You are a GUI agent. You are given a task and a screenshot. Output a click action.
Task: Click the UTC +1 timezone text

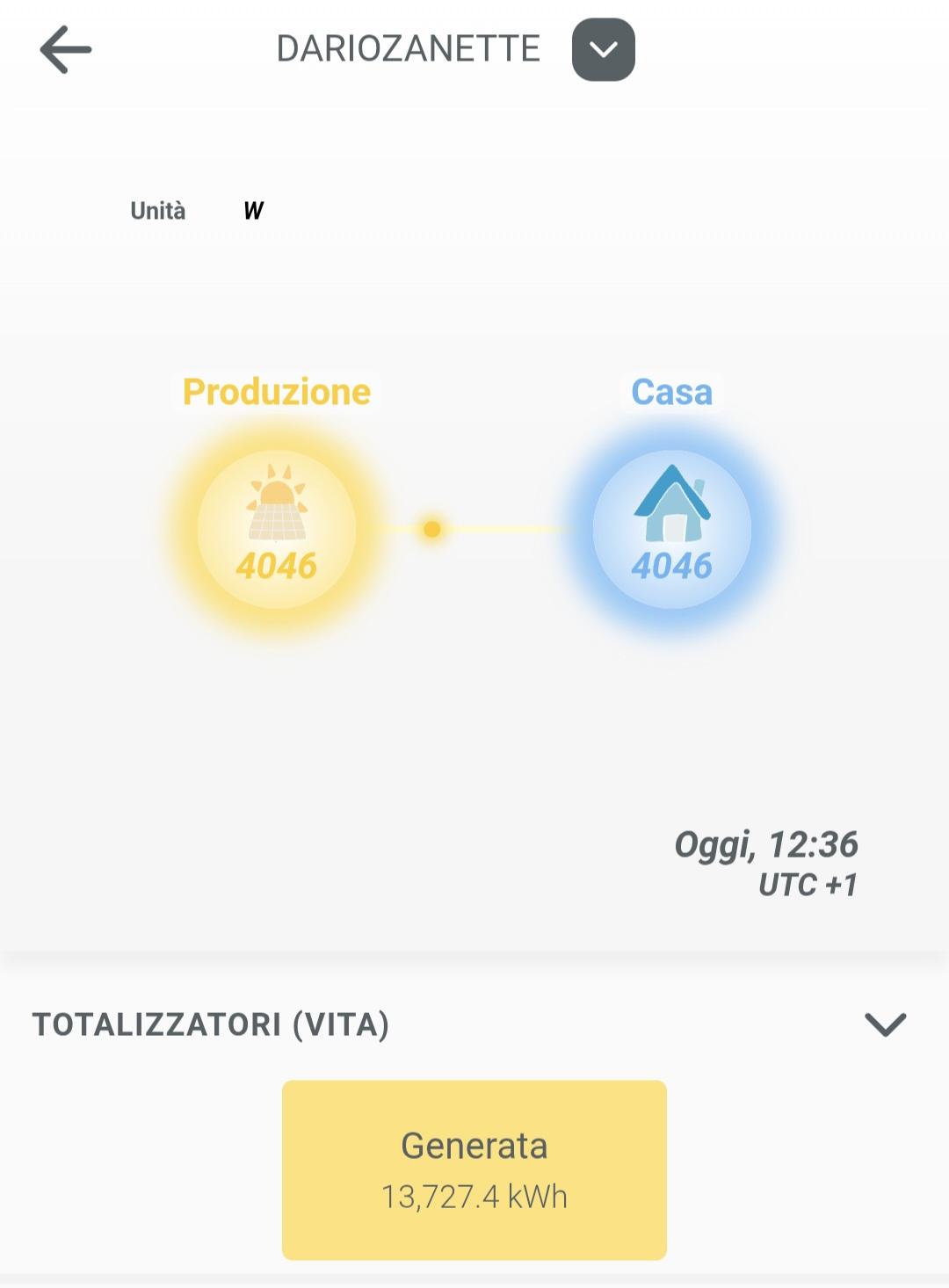coord(808,885)
